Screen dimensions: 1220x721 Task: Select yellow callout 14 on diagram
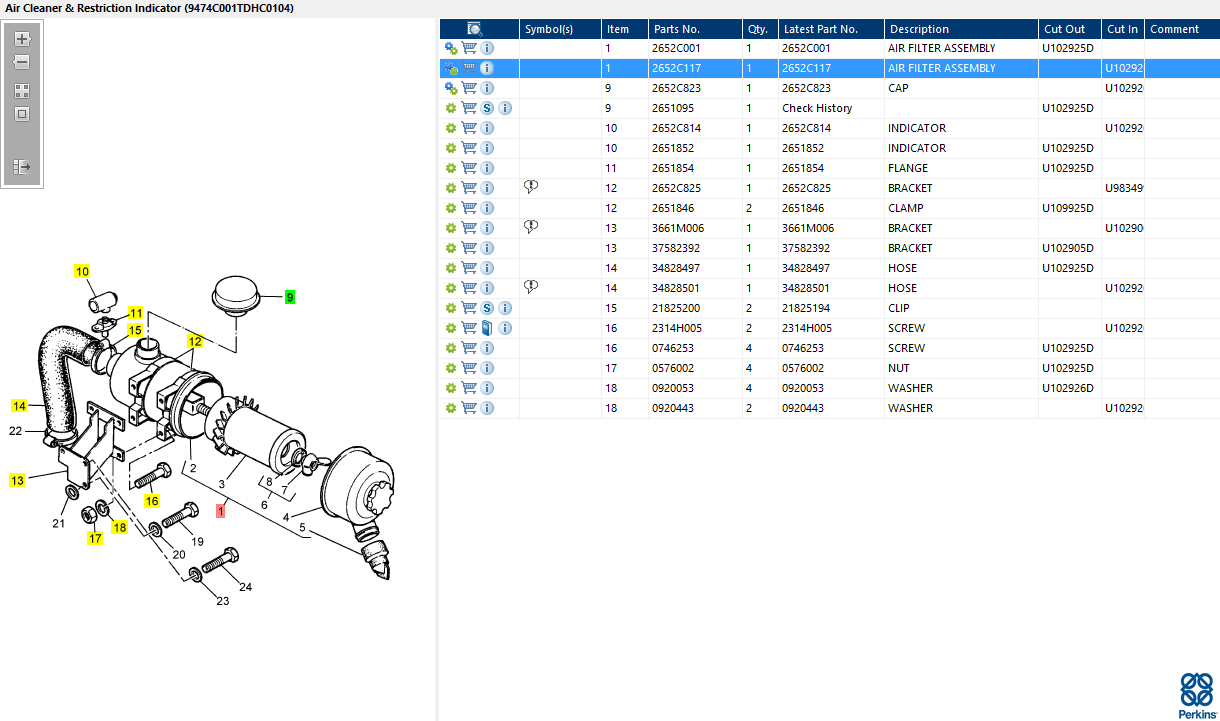tap(19, 405)
